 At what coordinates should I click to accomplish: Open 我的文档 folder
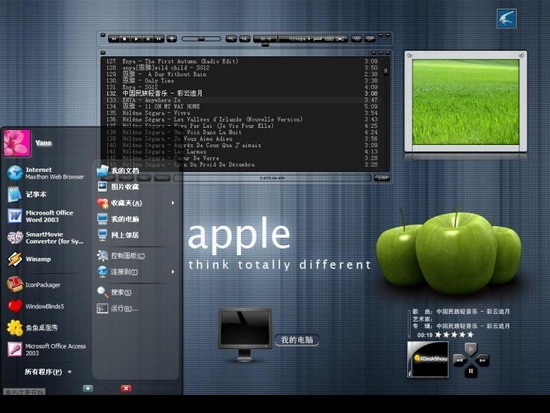click(118, 171)
